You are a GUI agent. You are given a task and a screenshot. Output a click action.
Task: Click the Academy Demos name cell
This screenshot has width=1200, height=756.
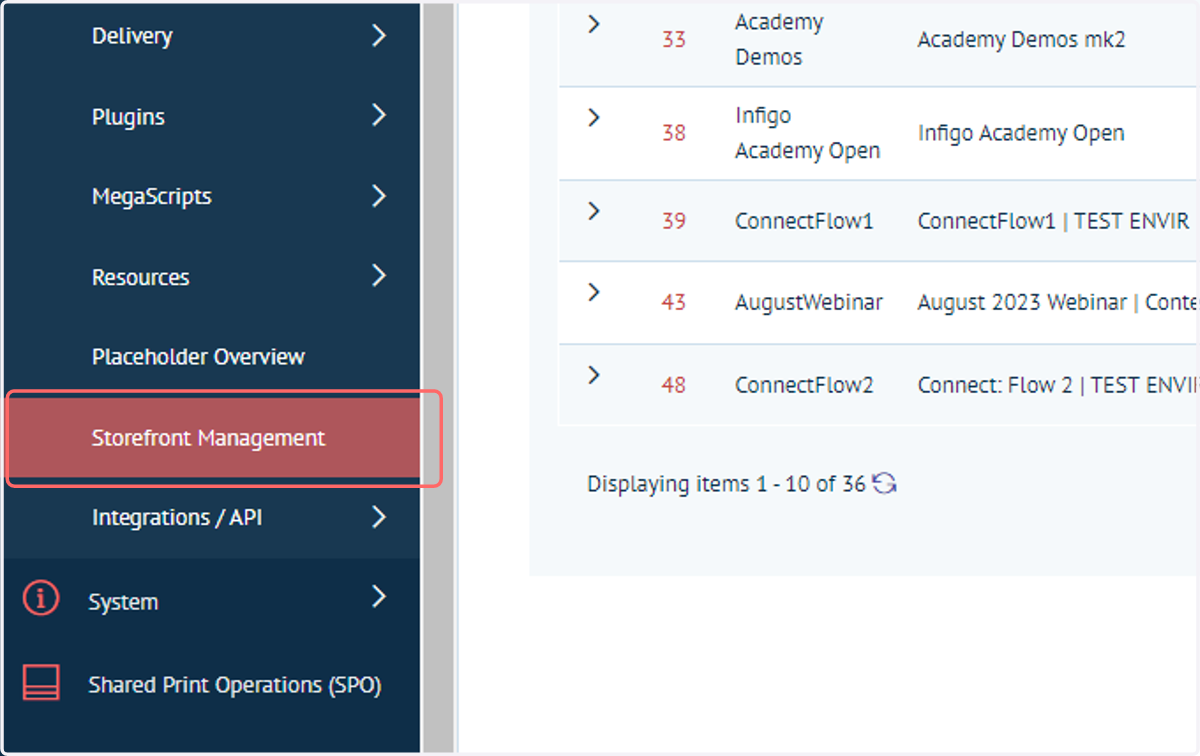click(779, 39)
